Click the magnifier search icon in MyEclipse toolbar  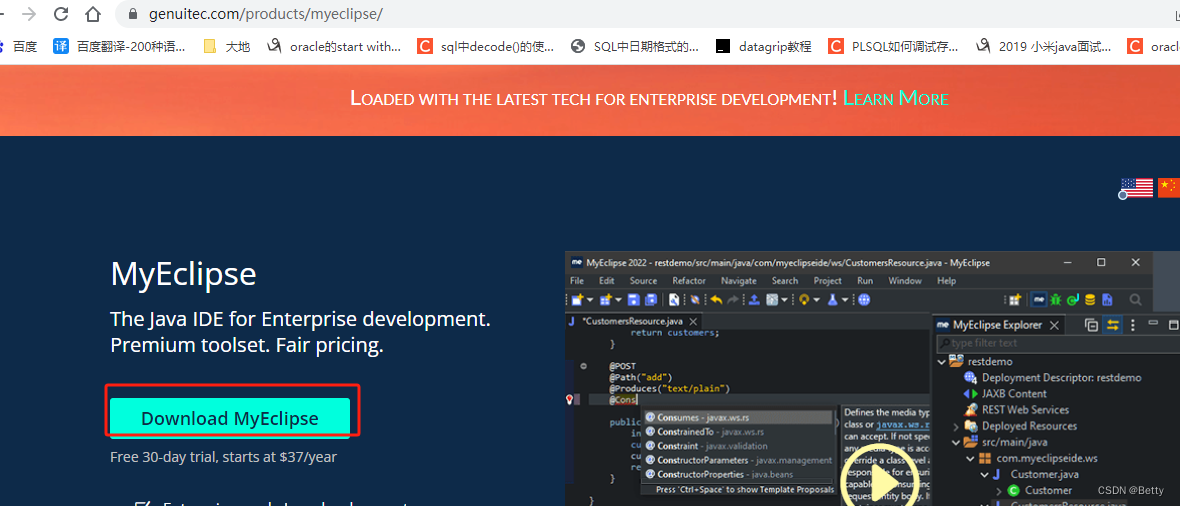point(1135,300)
